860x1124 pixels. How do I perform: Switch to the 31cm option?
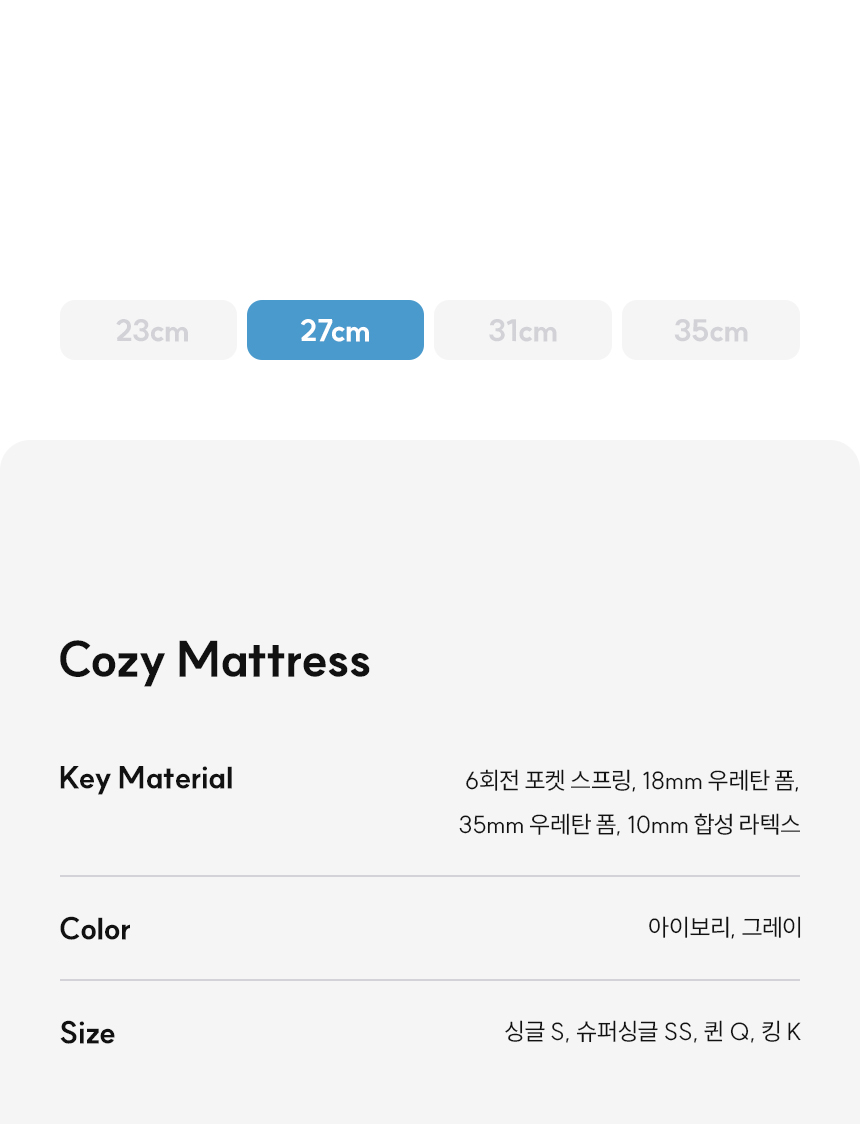pyautogui.click(x=523, y=330)
